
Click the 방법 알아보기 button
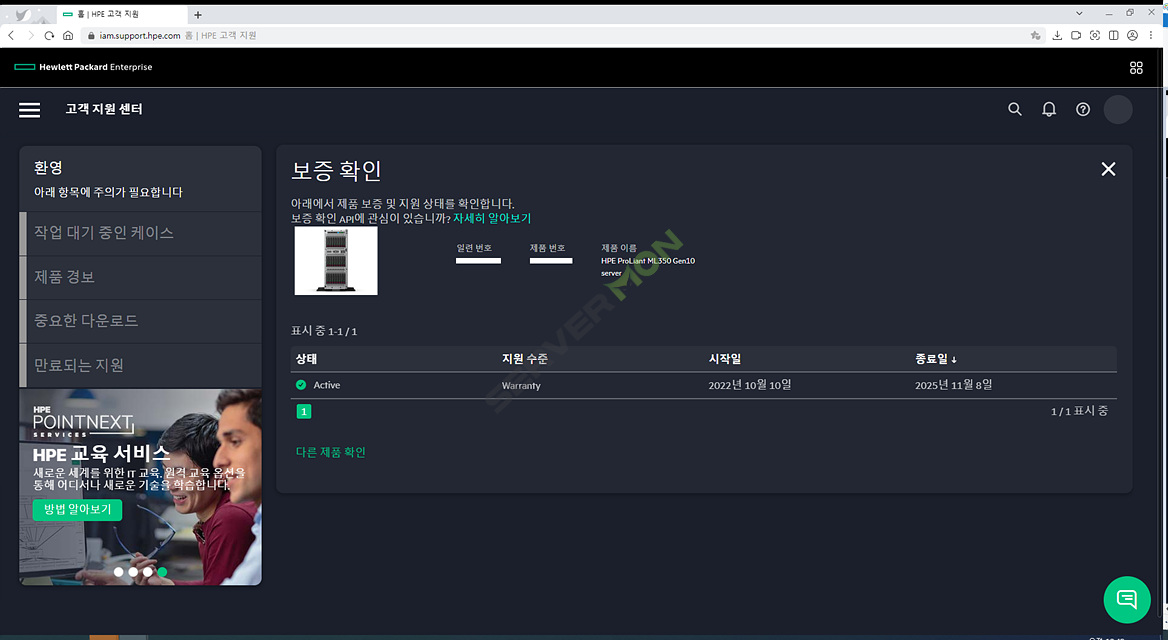point(77,510)
